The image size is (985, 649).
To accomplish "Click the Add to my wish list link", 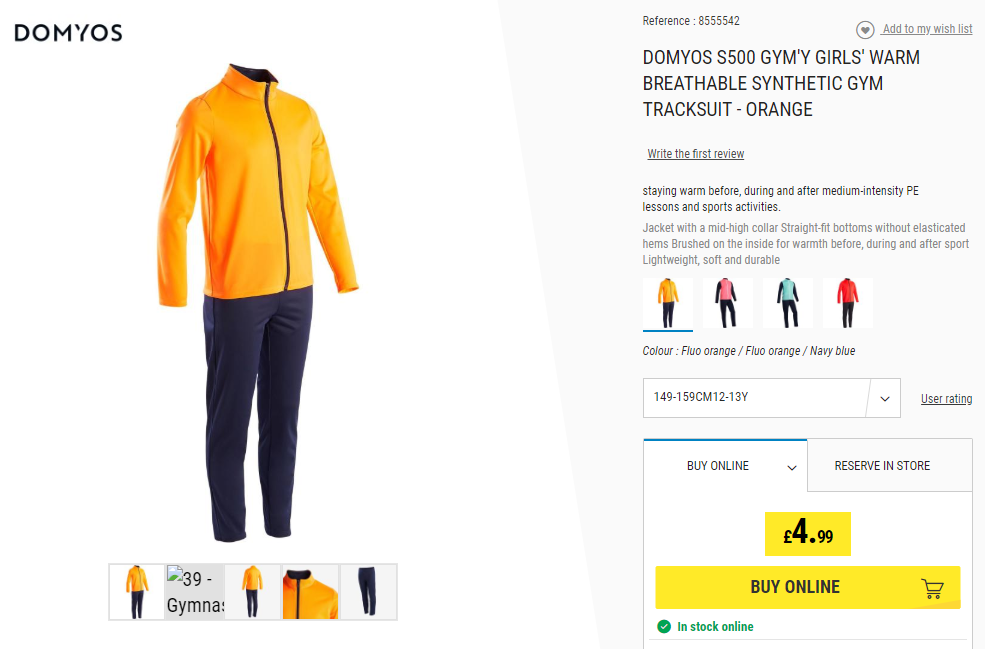I will click(x=927, y=29).
